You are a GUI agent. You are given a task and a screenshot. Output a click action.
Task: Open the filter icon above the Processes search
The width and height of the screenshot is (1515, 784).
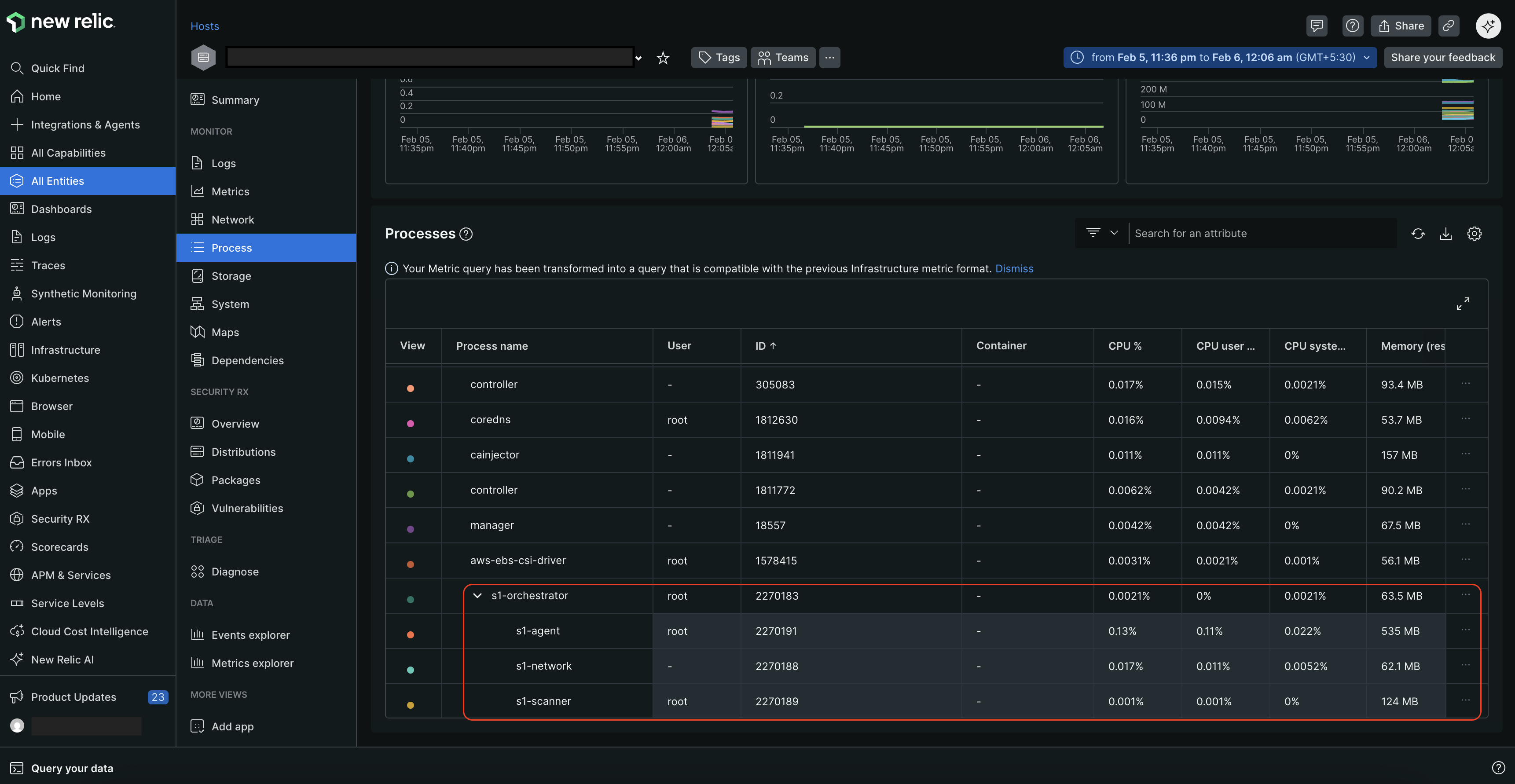click(1094, 232)
